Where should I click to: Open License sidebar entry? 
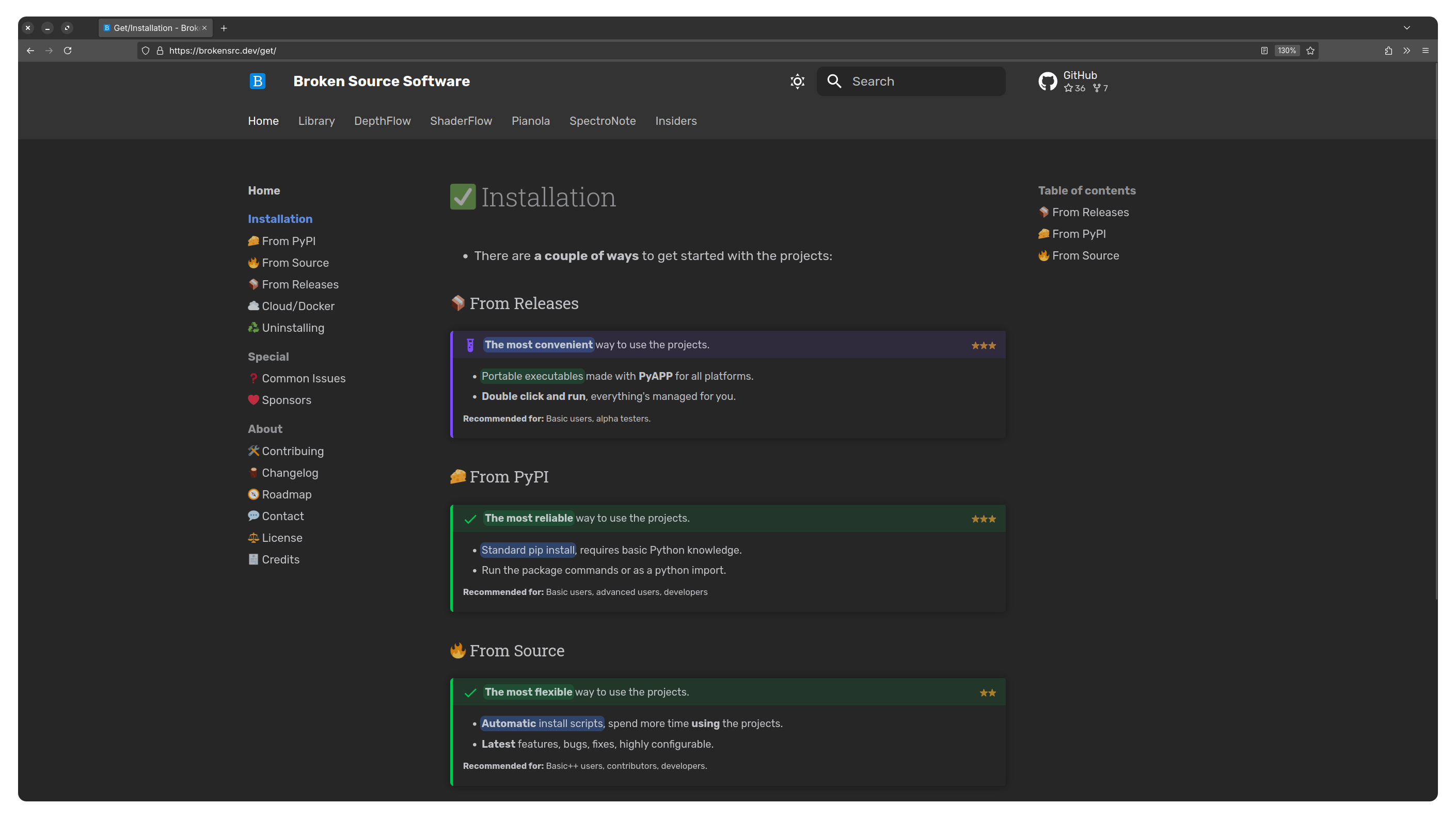[x=275, y=538]
